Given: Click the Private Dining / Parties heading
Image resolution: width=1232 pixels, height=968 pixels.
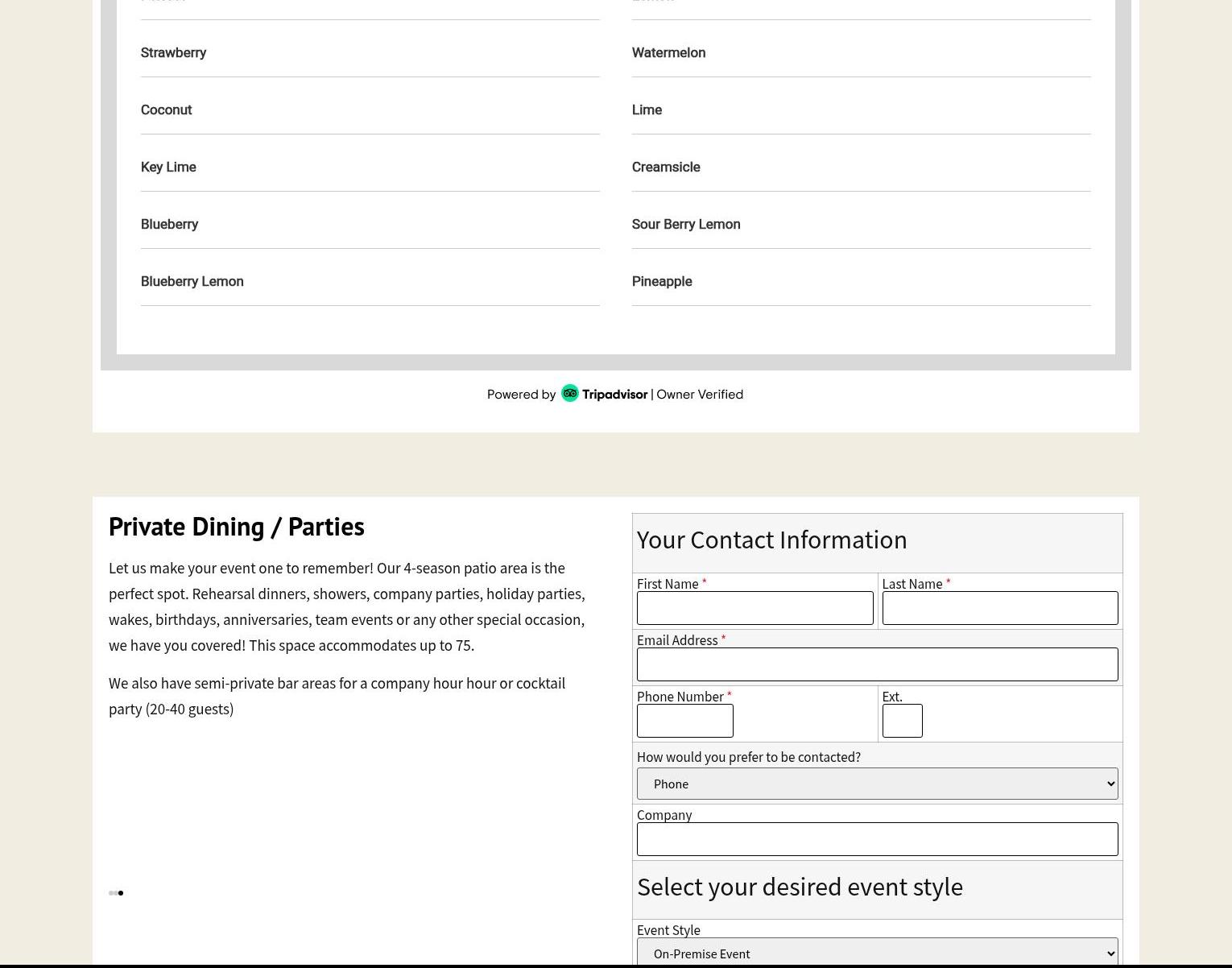Looking at the screenshot, I should pyautogui.click(x=236, y=526).
